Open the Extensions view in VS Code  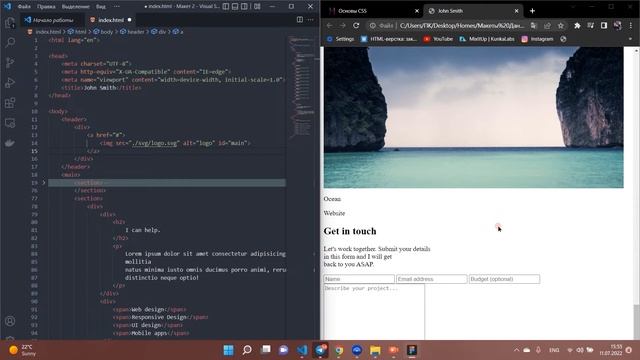10,102
